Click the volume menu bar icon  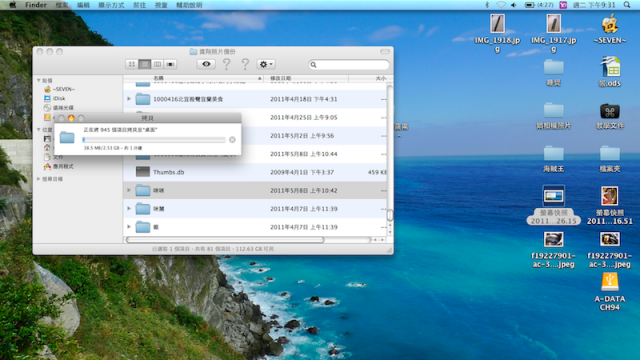tap(514, 5)
